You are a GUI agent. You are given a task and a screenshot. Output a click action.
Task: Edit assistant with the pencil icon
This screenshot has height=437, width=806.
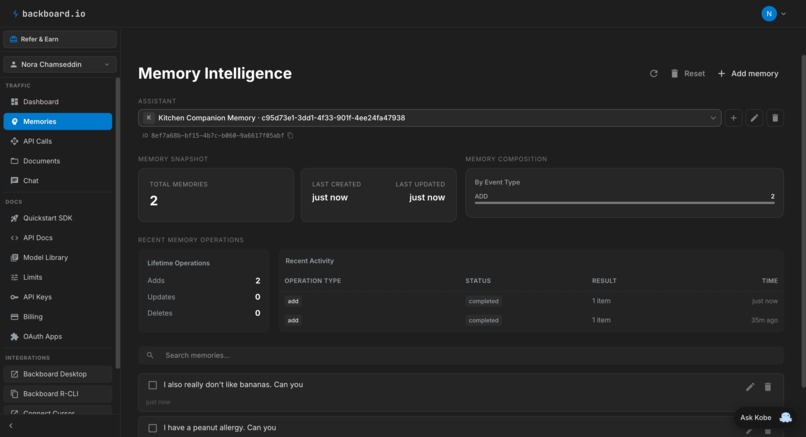click(754, 118)
